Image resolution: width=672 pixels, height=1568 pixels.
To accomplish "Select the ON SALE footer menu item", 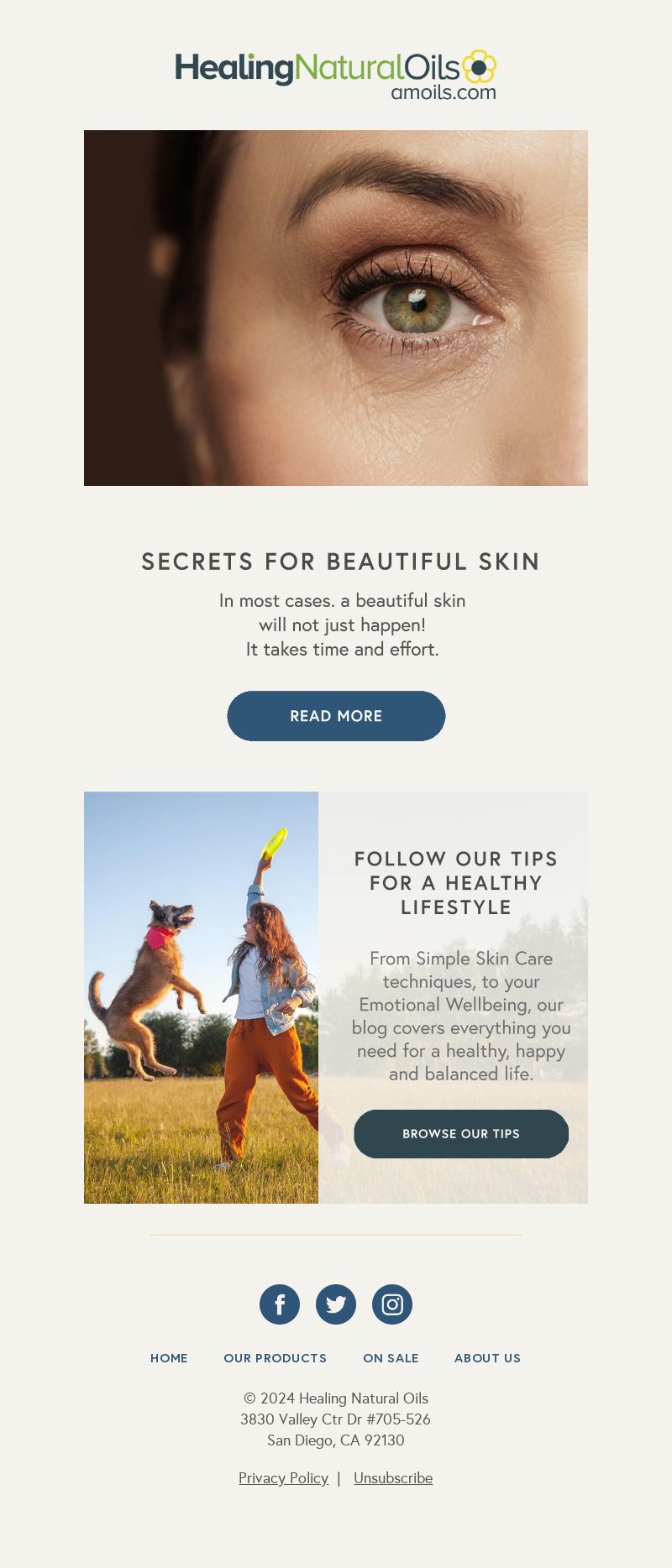I will (x=391, y=1358).
